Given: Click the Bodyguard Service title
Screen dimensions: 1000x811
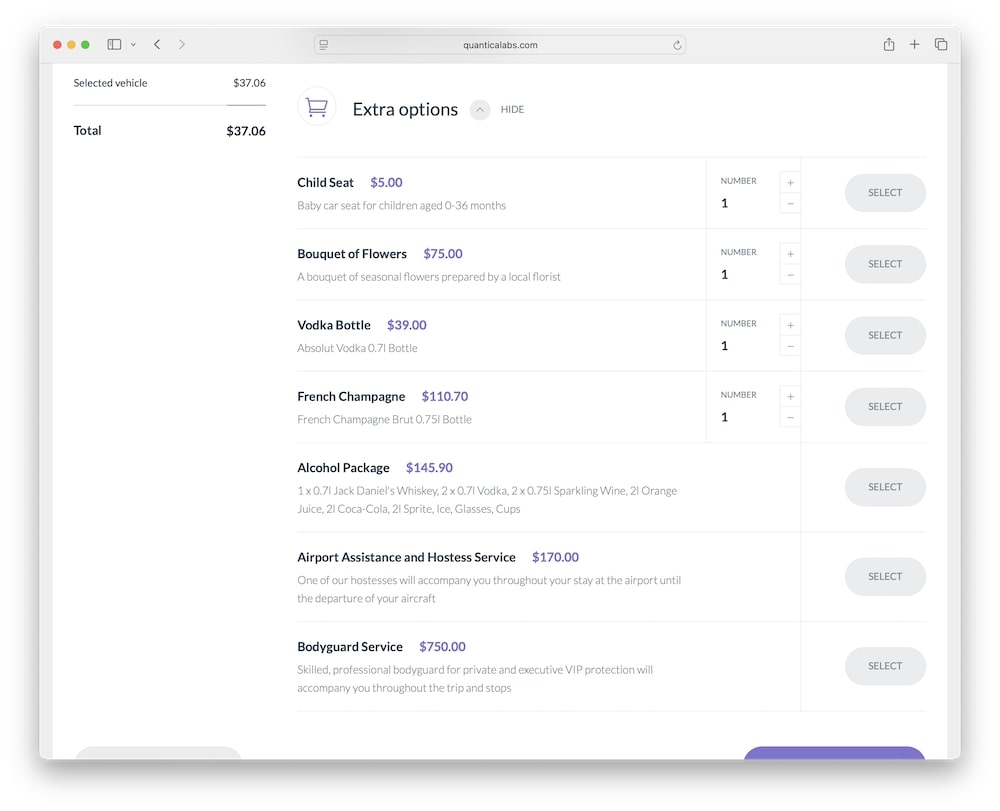Looking at the screenshot, I should click(x=349, y=647).
